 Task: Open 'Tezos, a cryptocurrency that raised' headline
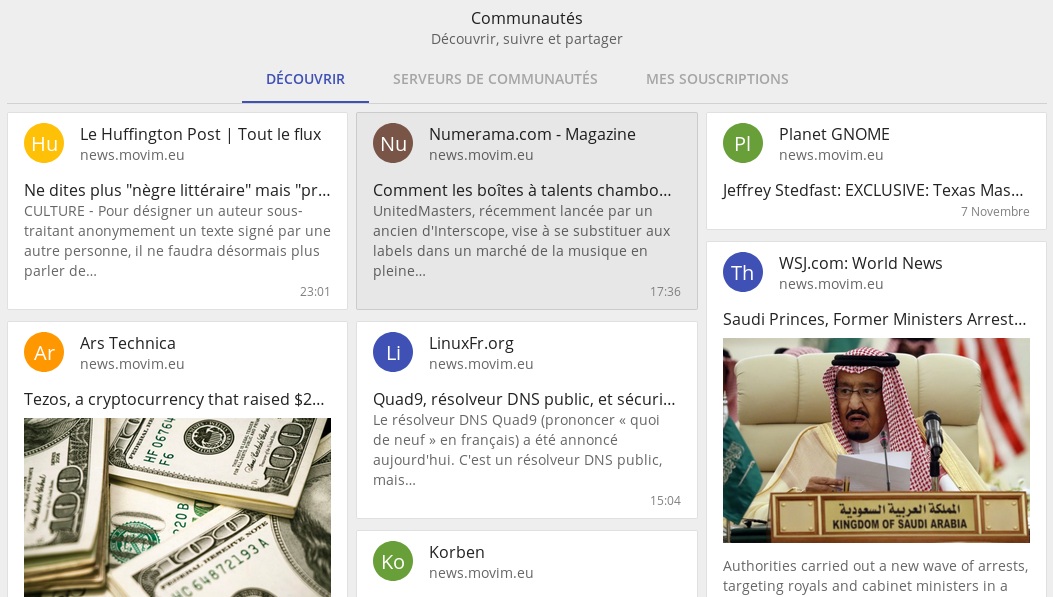click(174, 400)
